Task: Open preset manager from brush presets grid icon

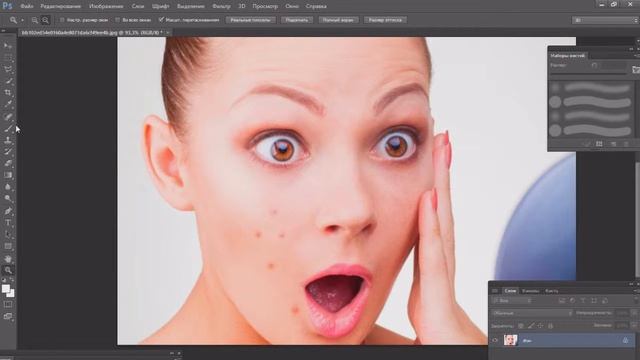Action: [599, 144]
